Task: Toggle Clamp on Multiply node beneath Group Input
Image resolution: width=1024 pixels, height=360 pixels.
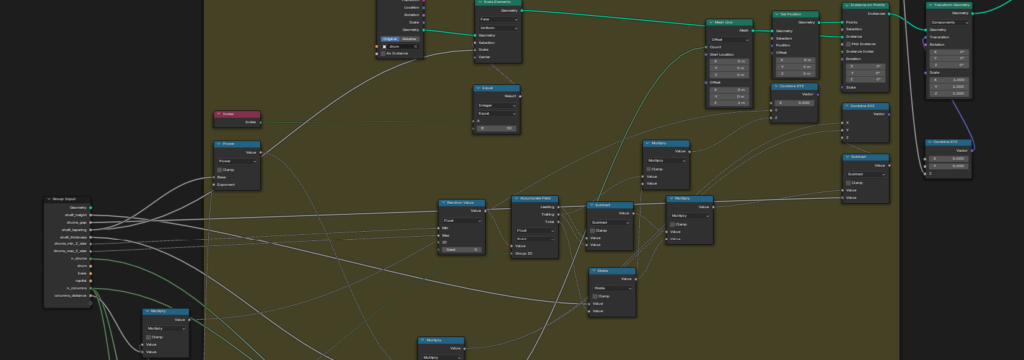Action: (148, 337)
